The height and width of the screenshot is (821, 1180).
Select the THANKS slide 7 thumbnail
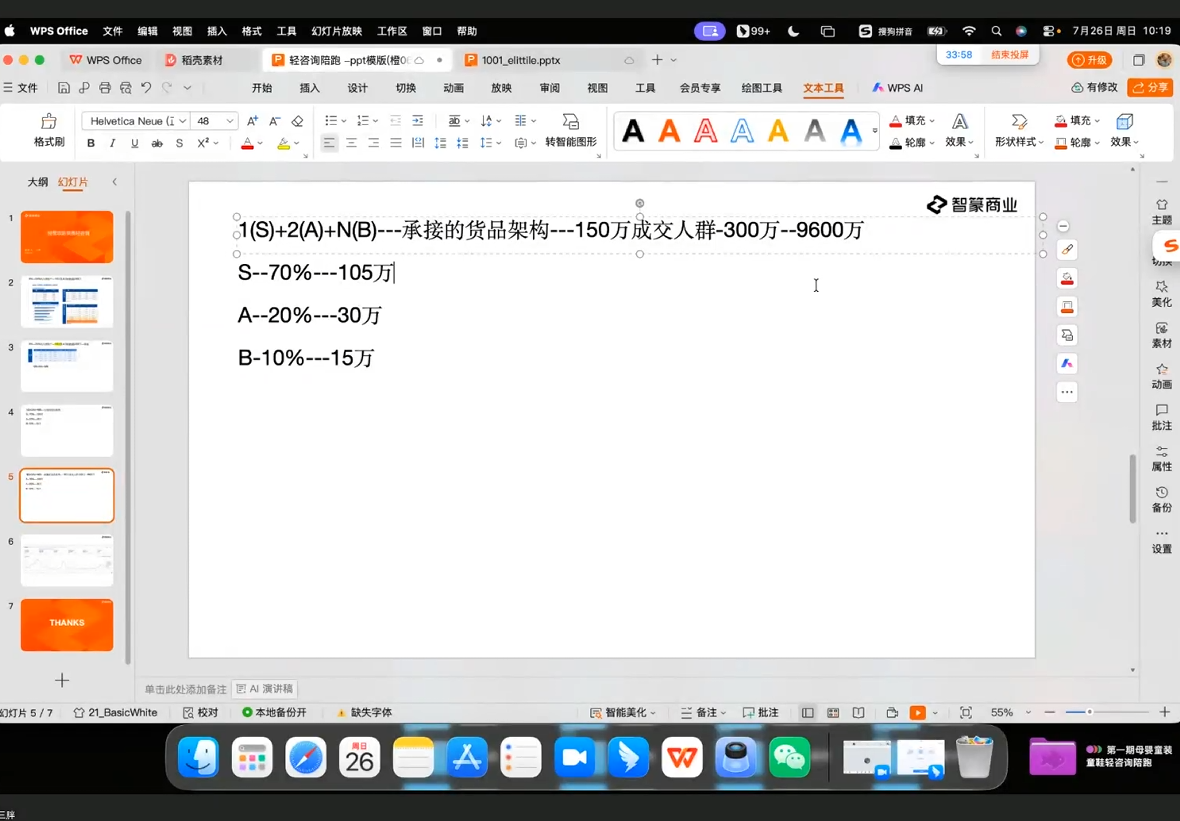67,625
